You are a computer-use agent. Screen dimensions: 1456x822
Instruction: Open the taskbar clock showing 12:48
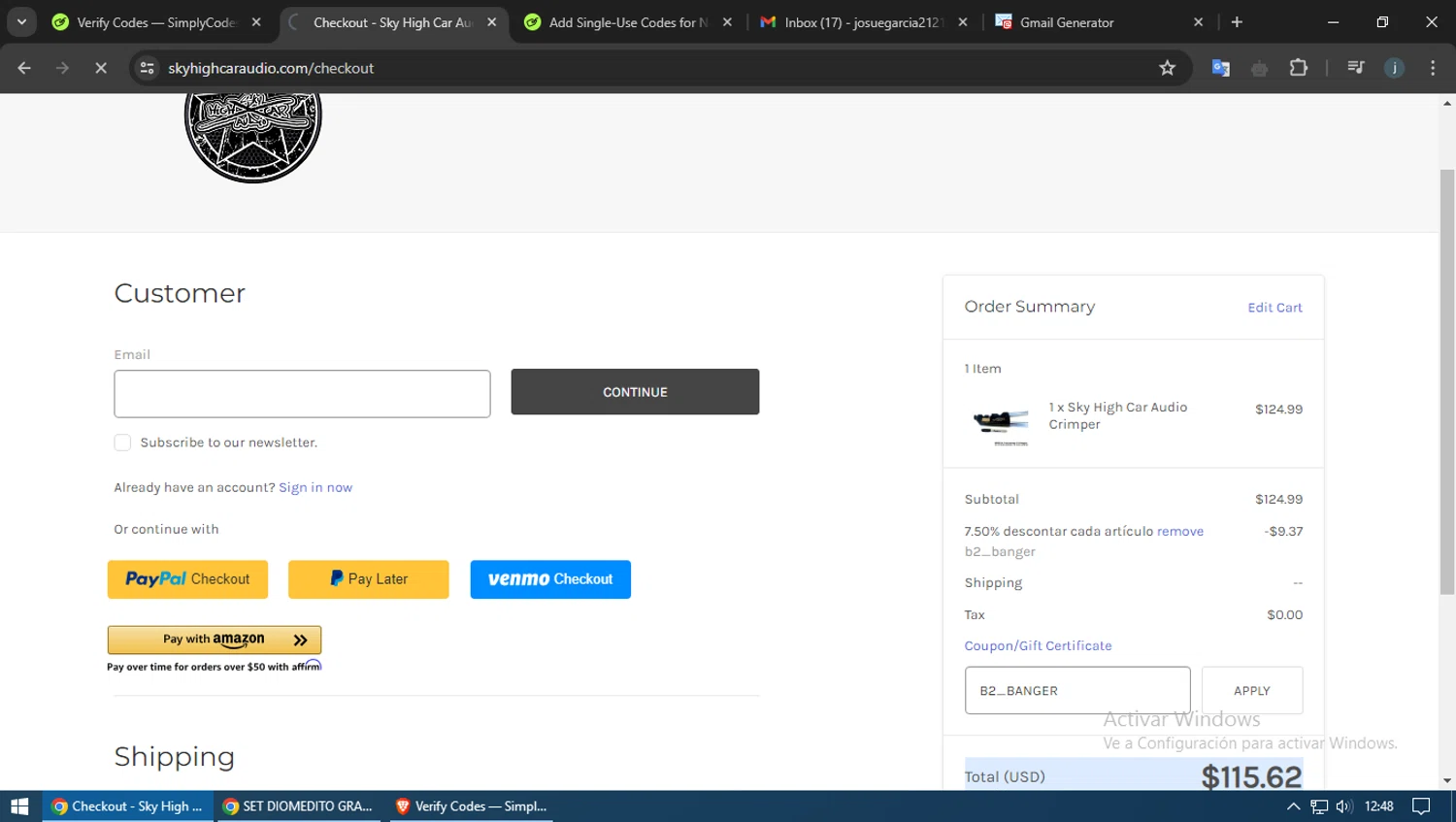click(x=1379, y=806)
